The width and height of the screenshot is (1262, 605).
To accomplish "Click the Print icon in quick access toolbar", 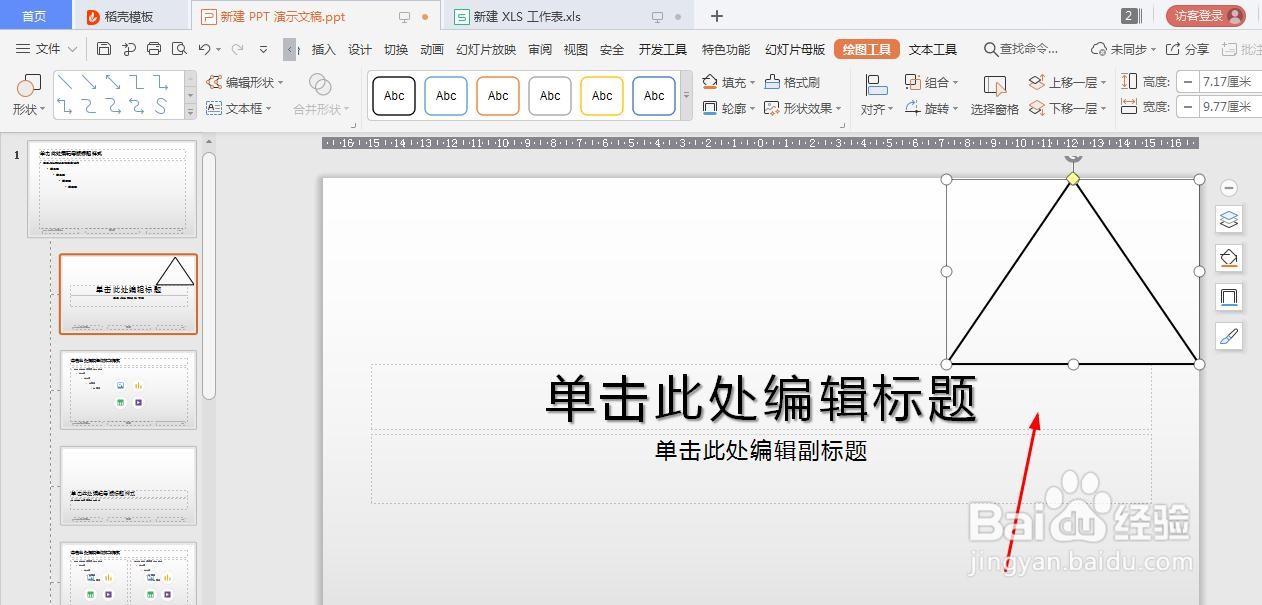I will pyautogui.click(x=153, y=47).
